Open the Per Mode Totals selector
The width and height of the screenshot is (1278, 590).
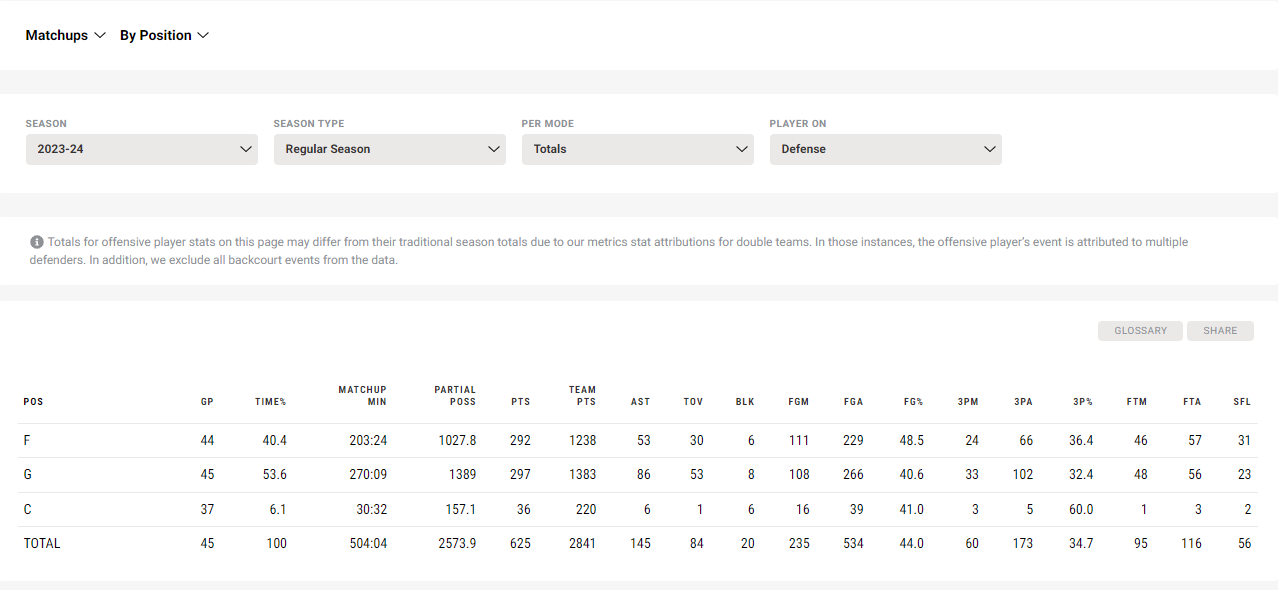click(638, 149)
